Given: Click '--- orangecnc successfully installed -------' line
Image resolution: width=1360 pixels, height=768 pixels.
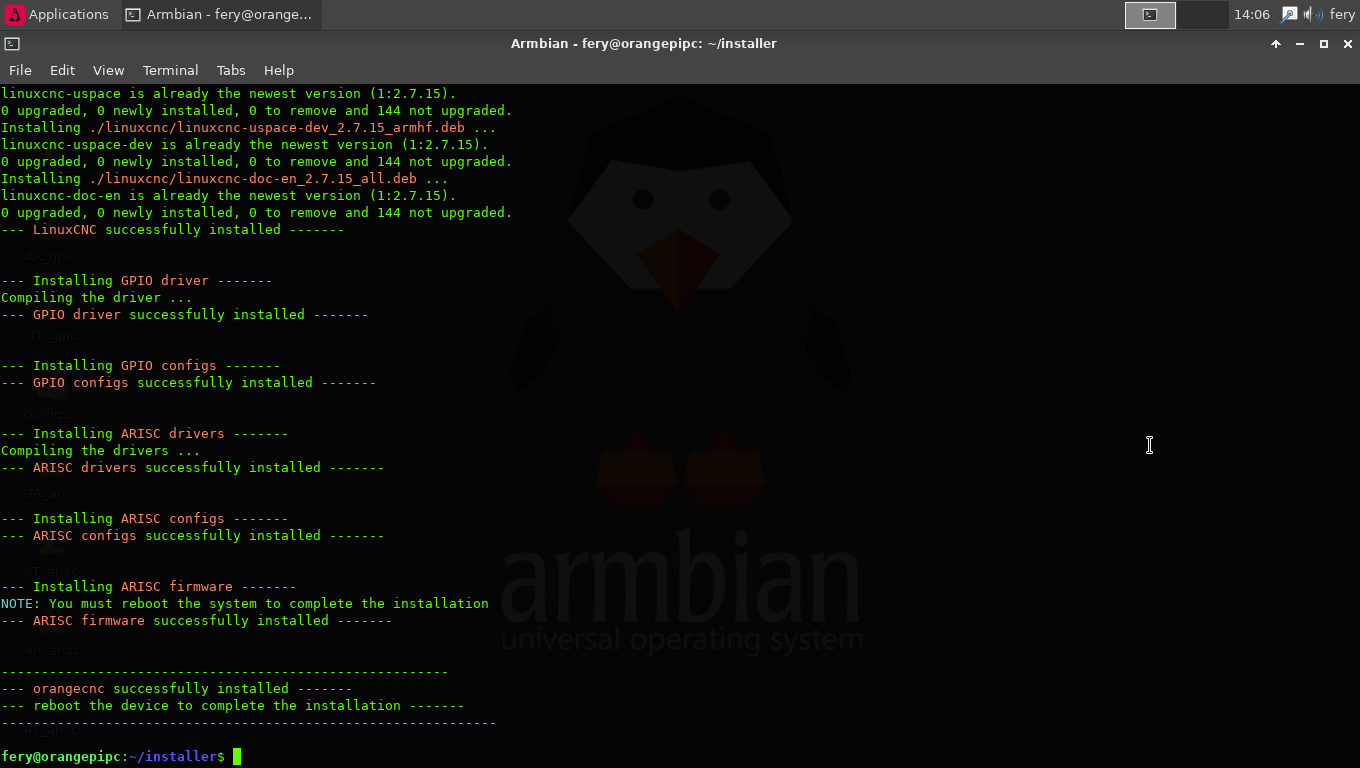Looking at the screenshot, I should [x=177, y=689].
